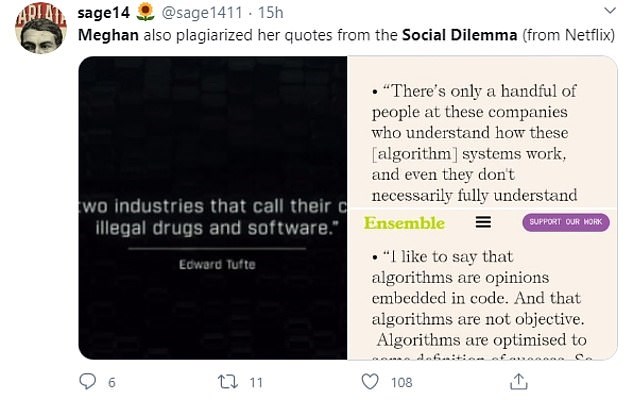The width and height of the screenshot is (633, 400).
Task: Open the 15h timestamp link
Action: [268, 12]
